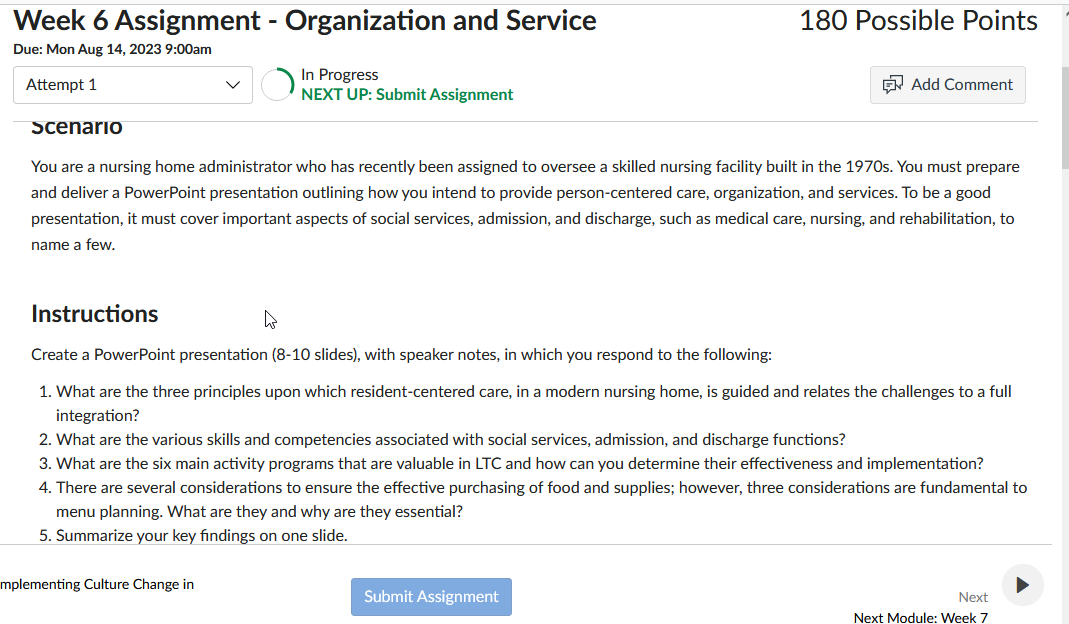Open the Implementing Culture Change link
Image resolution: width=1069 pixels, height=624 pixels.
click(97, 583)
